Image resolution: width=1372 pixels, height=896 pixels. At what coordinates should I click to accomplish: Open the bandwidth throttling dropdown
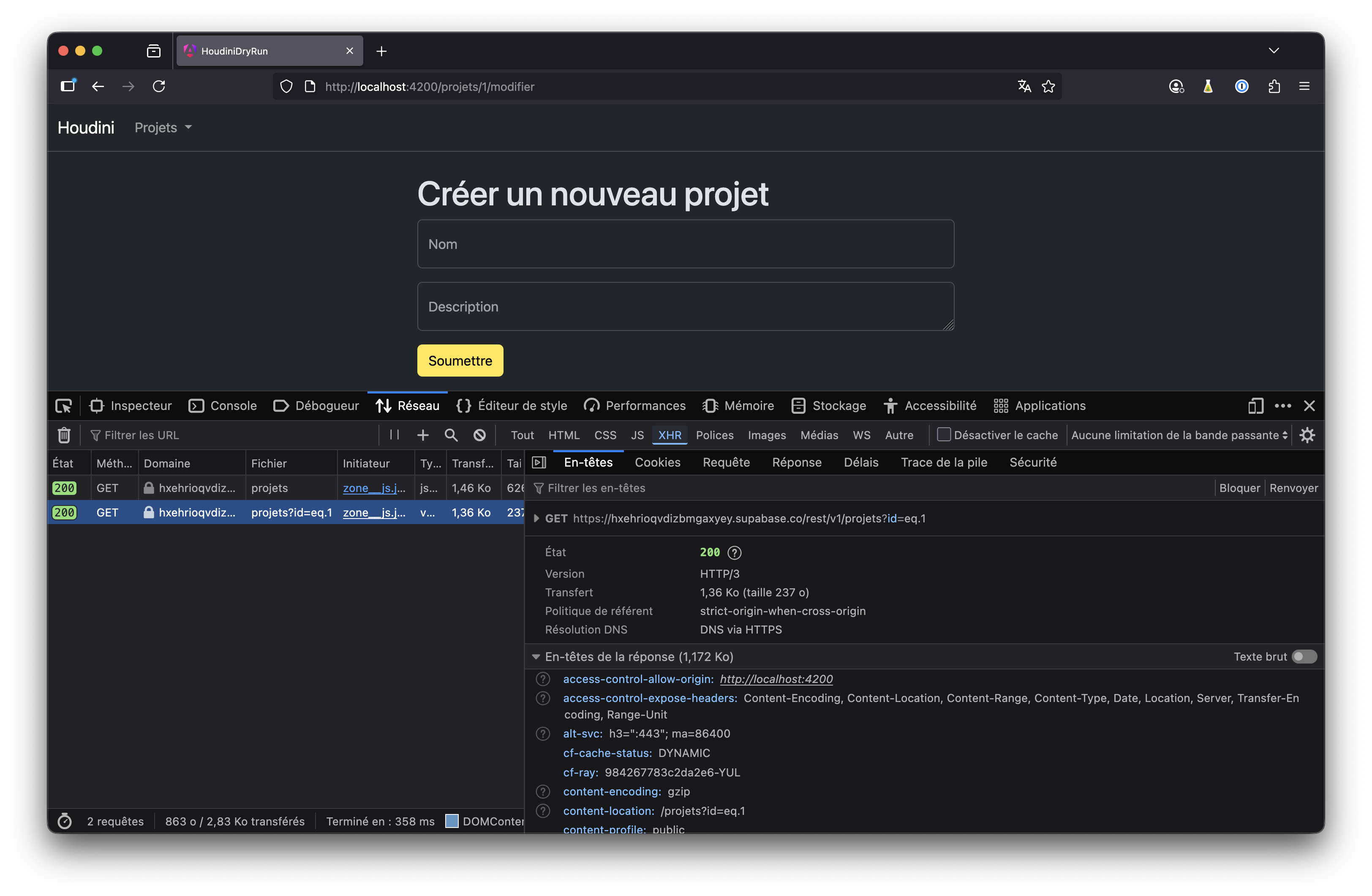point(1179,435)
